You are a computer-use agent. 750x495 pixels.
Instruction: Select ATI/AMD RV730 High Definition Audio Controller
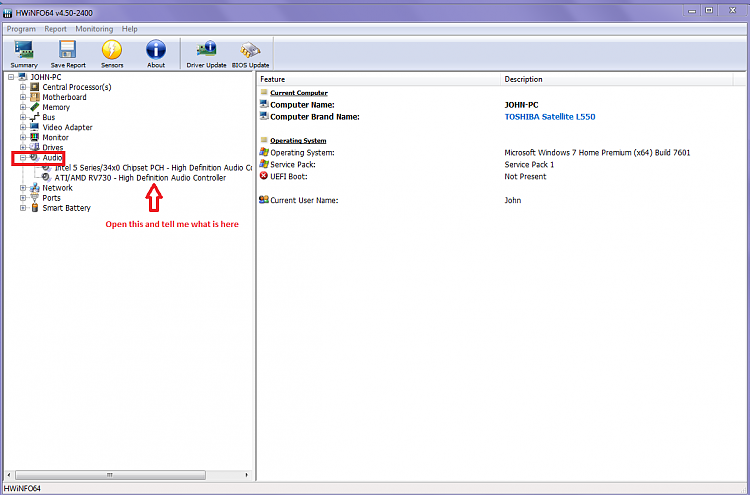tap(140, 178)
